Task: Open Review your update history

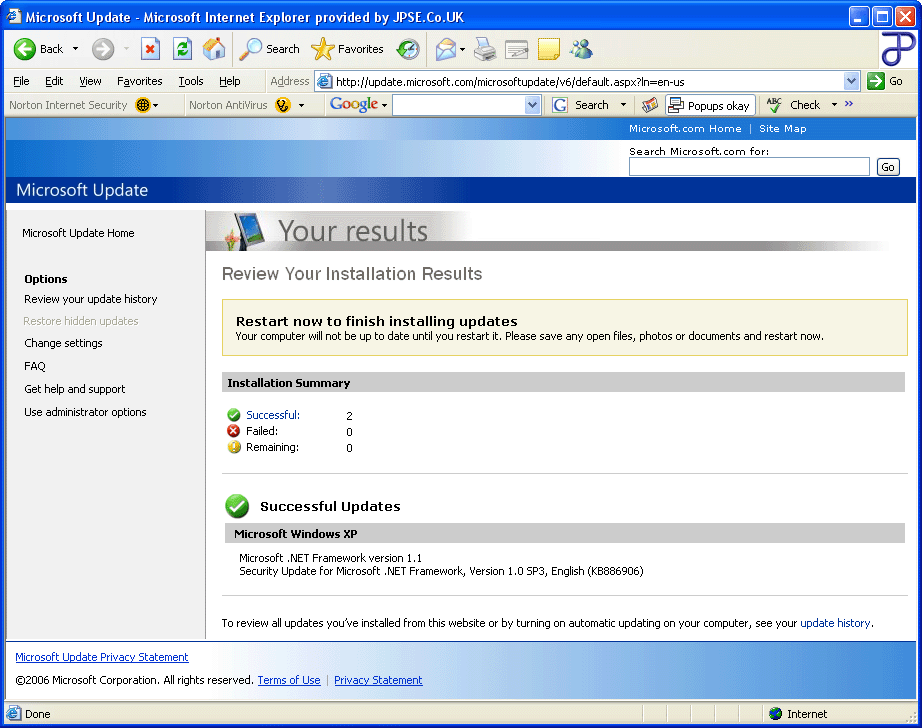Action: click(x=91, y=299)
